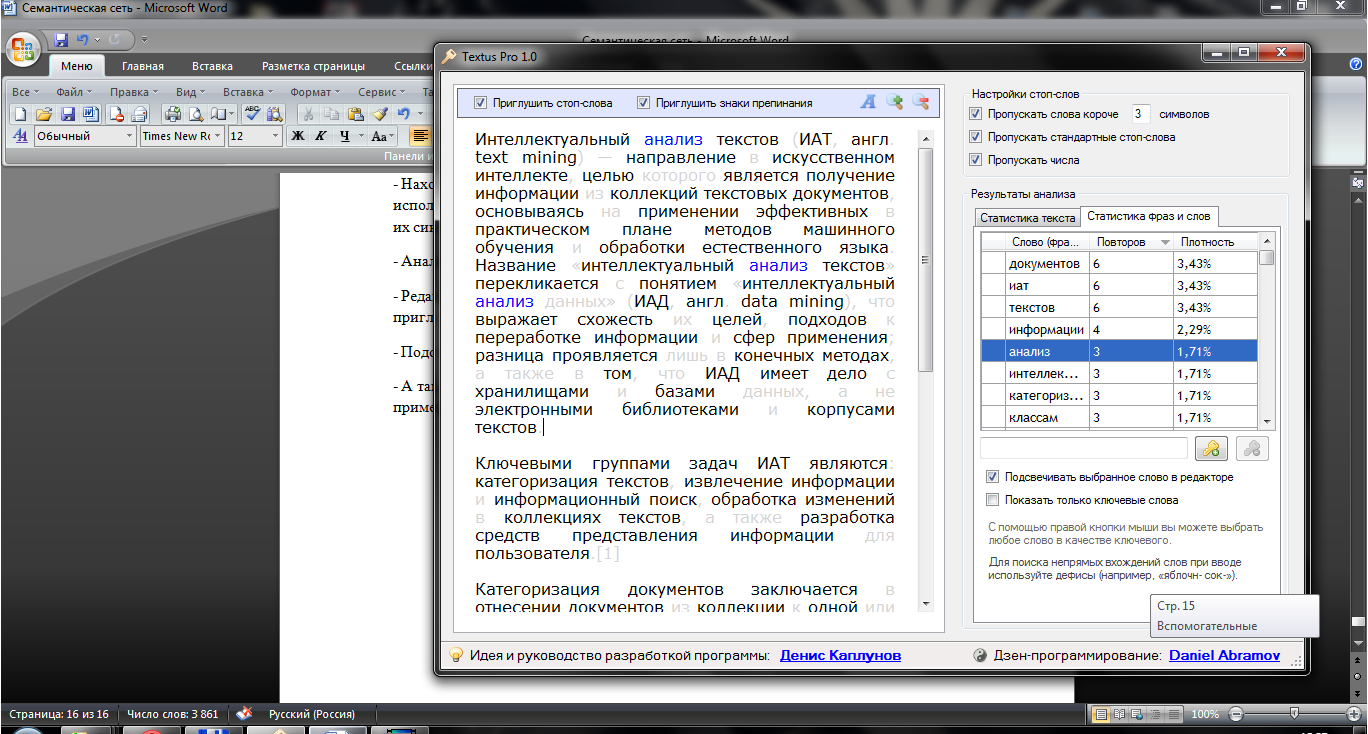
Task: Click the zoom in magnifier icon in Textus
Action: pos(894,102)
